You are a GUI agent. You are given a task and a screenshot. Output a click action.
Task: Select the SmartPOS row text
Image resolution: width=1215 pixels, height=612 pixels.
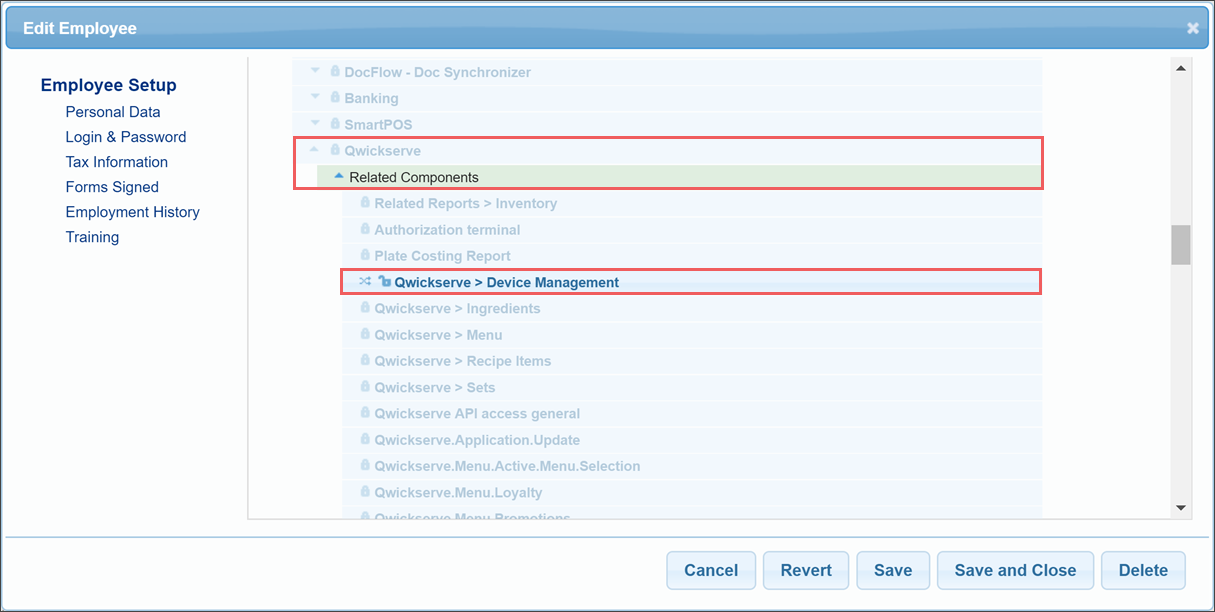[378, 124]
